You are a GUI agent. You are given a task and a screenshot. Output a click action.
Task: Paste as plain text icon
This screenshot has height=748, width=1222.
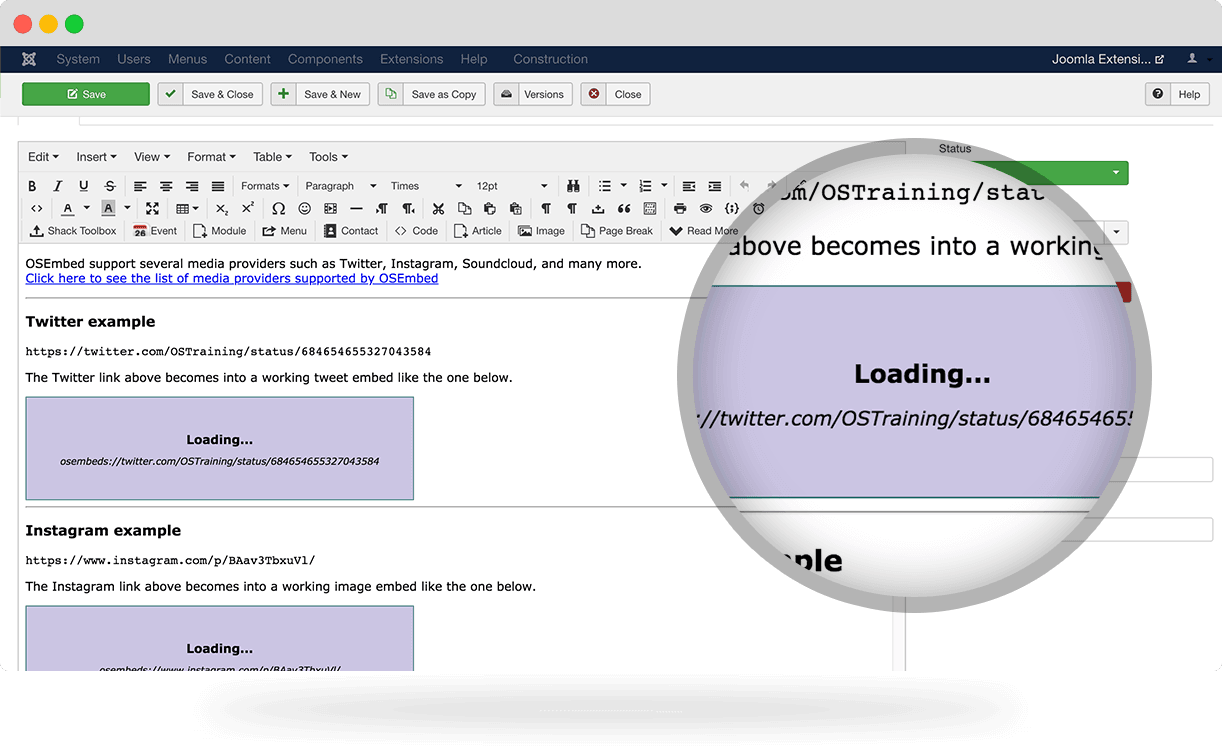point(516,208)
